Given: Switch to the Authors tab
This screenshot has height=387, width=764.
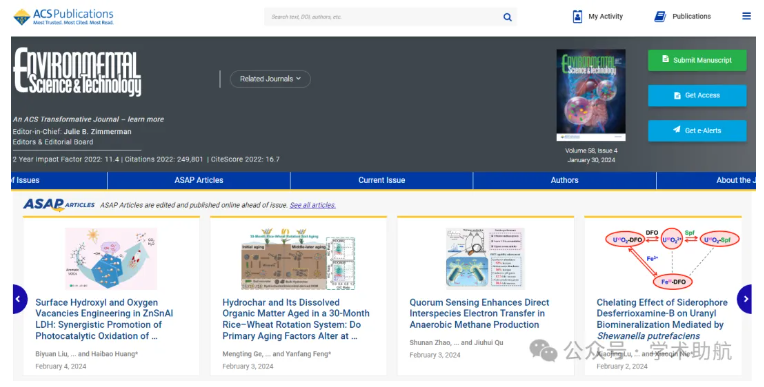Looking at the screenshot, I should [564, 180].
